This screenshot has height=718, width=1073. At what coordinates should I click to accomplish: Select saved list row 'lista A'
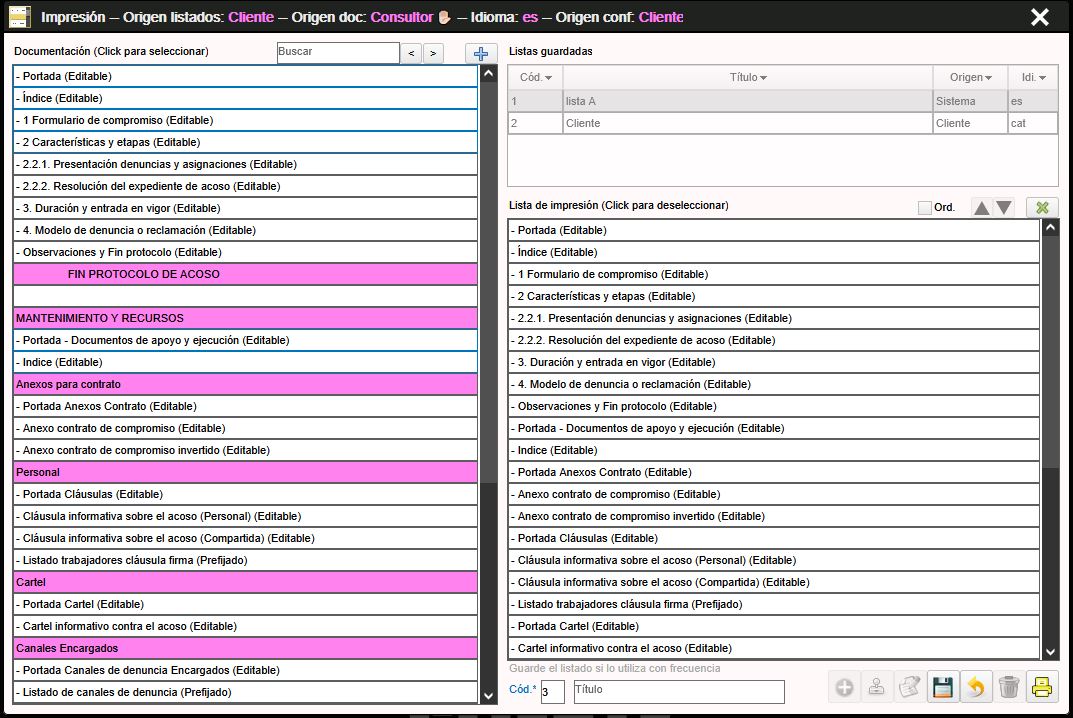[747, 101]
